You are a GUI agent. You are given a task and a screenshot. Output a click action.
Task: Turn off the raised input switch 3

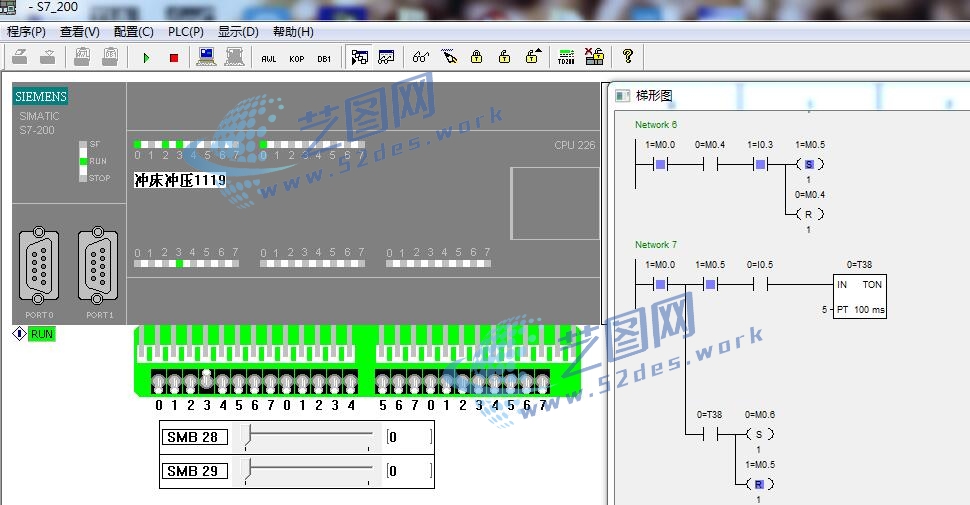point(207,380)
